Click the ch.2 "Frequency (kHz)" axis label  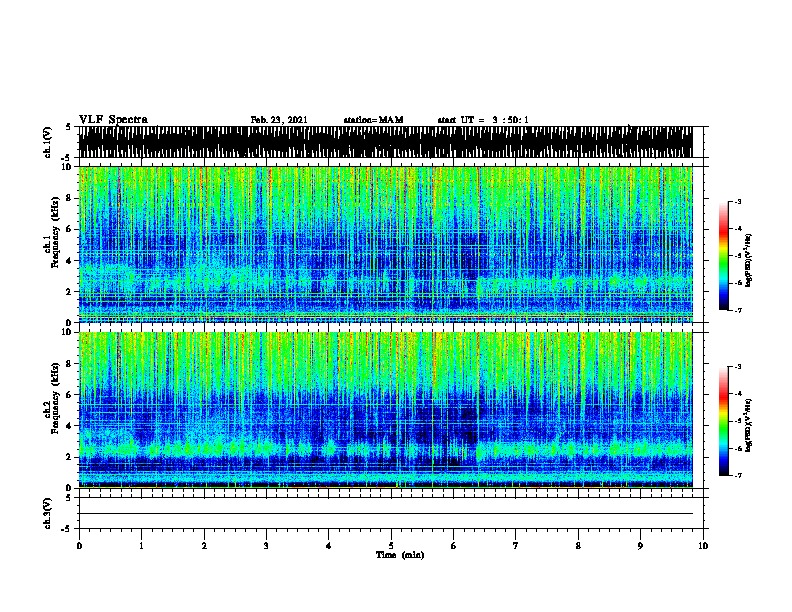click(54, 398)
